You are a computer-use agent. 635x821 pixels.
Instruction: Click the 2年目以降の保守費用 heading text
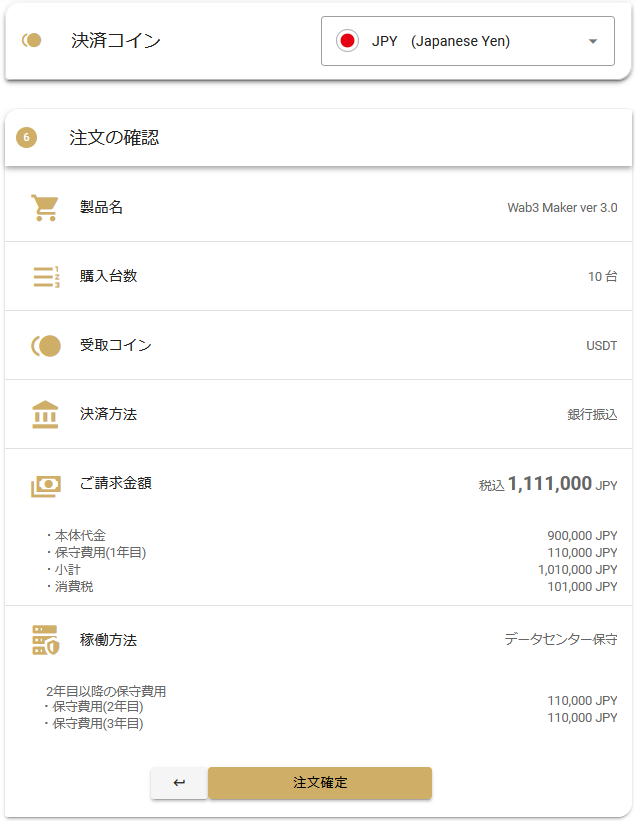tap(106, 691)
